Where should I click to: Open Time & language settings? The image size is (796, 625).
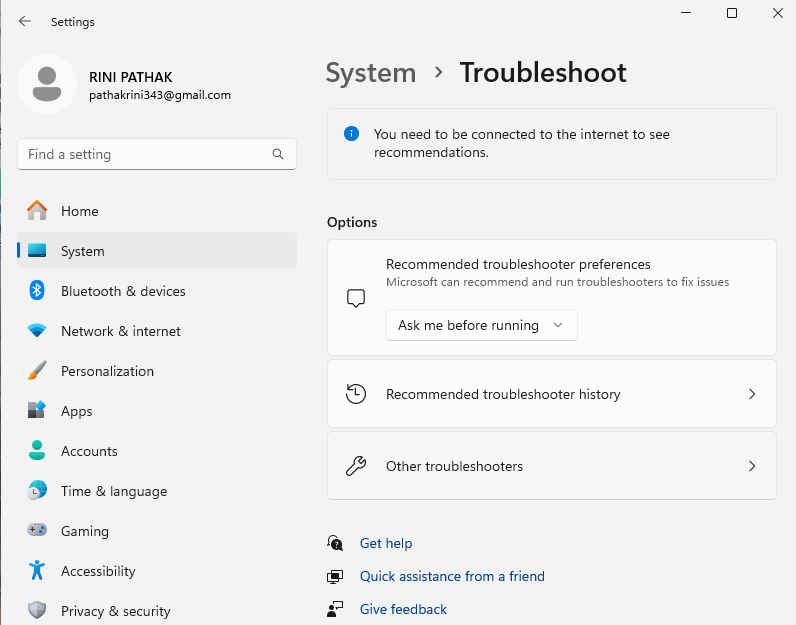click(113, 491)
